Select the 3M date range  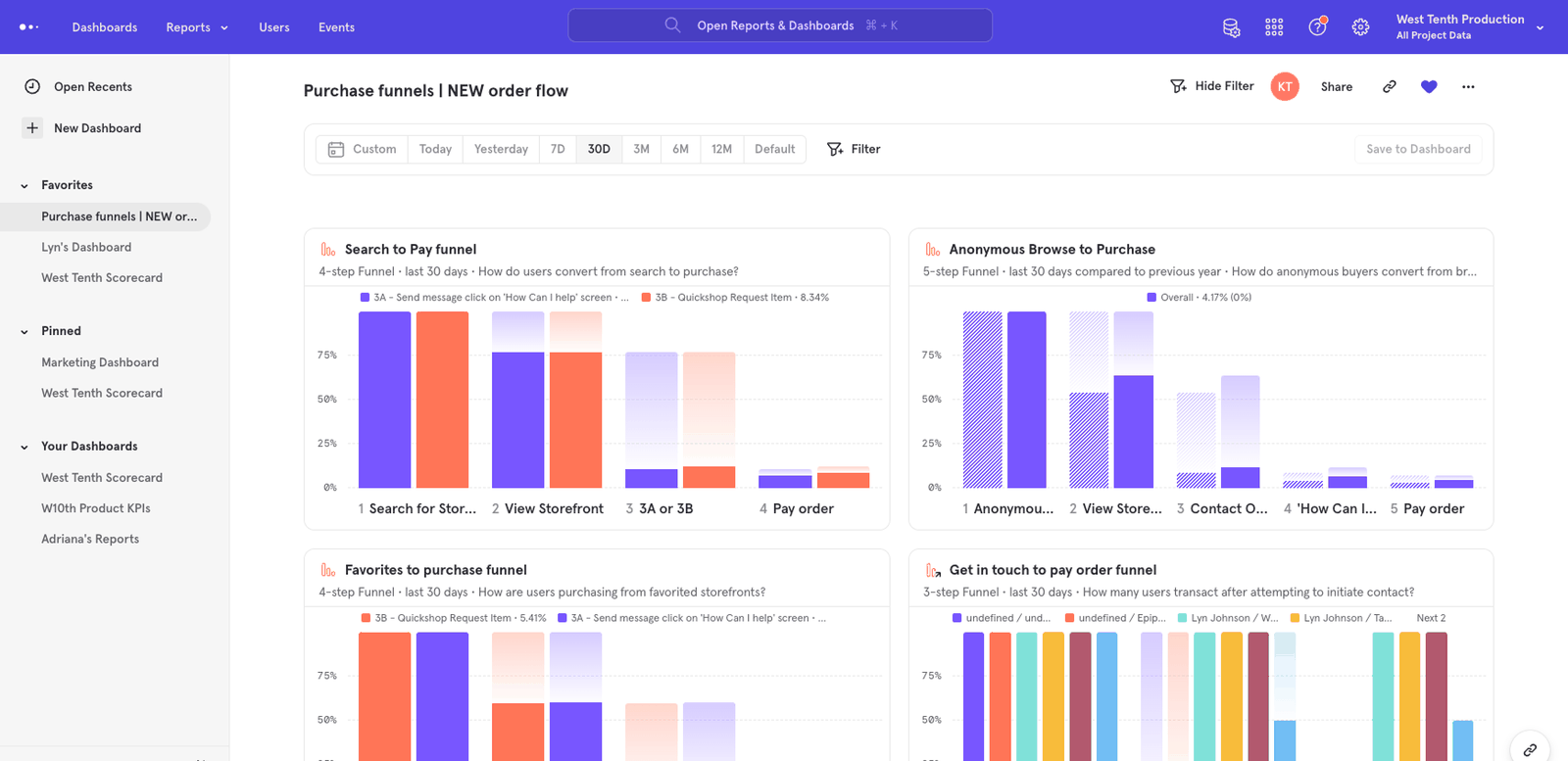[x=641, y=149]
